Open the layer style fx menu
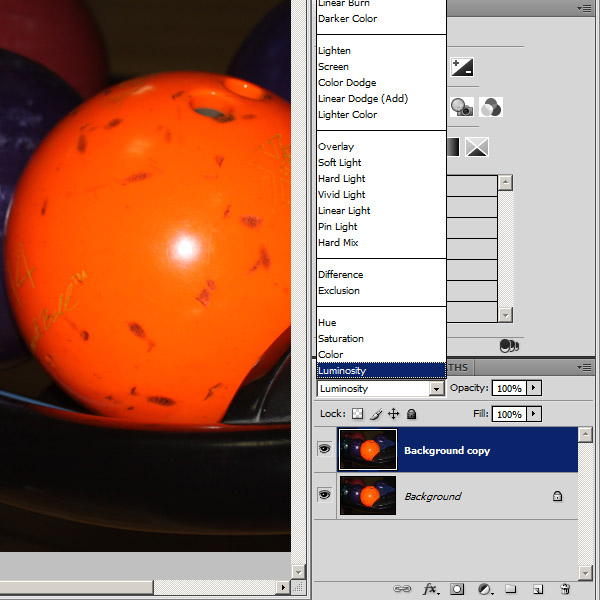This screenshot has width=600, height=600. [431, 589]
